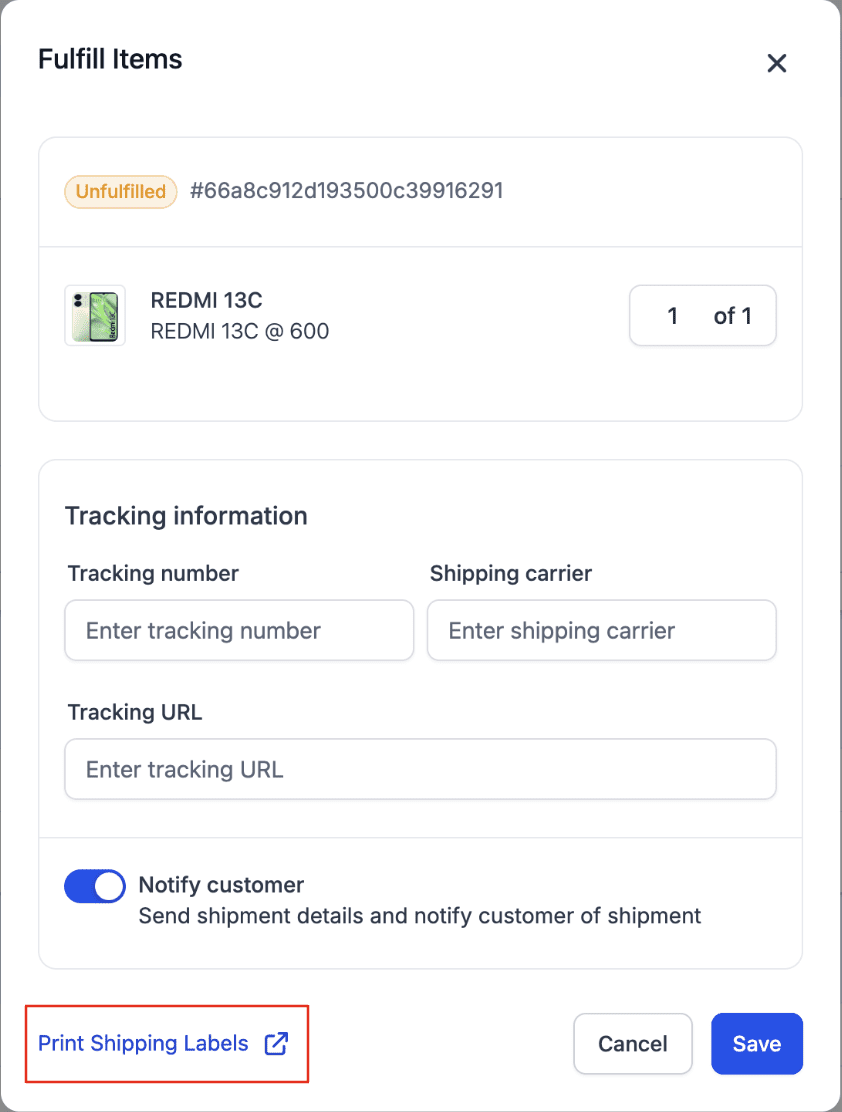Close the Fulfill Items dialog

(777, 63)
